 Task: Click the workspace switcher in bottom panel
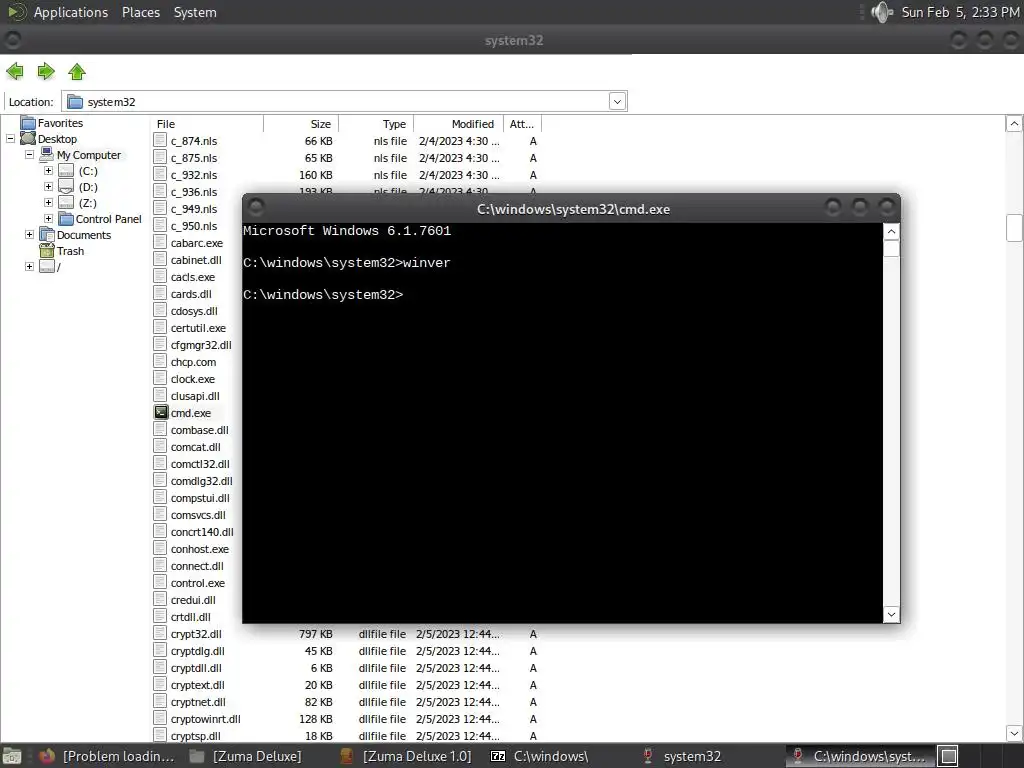coord(949,756)
